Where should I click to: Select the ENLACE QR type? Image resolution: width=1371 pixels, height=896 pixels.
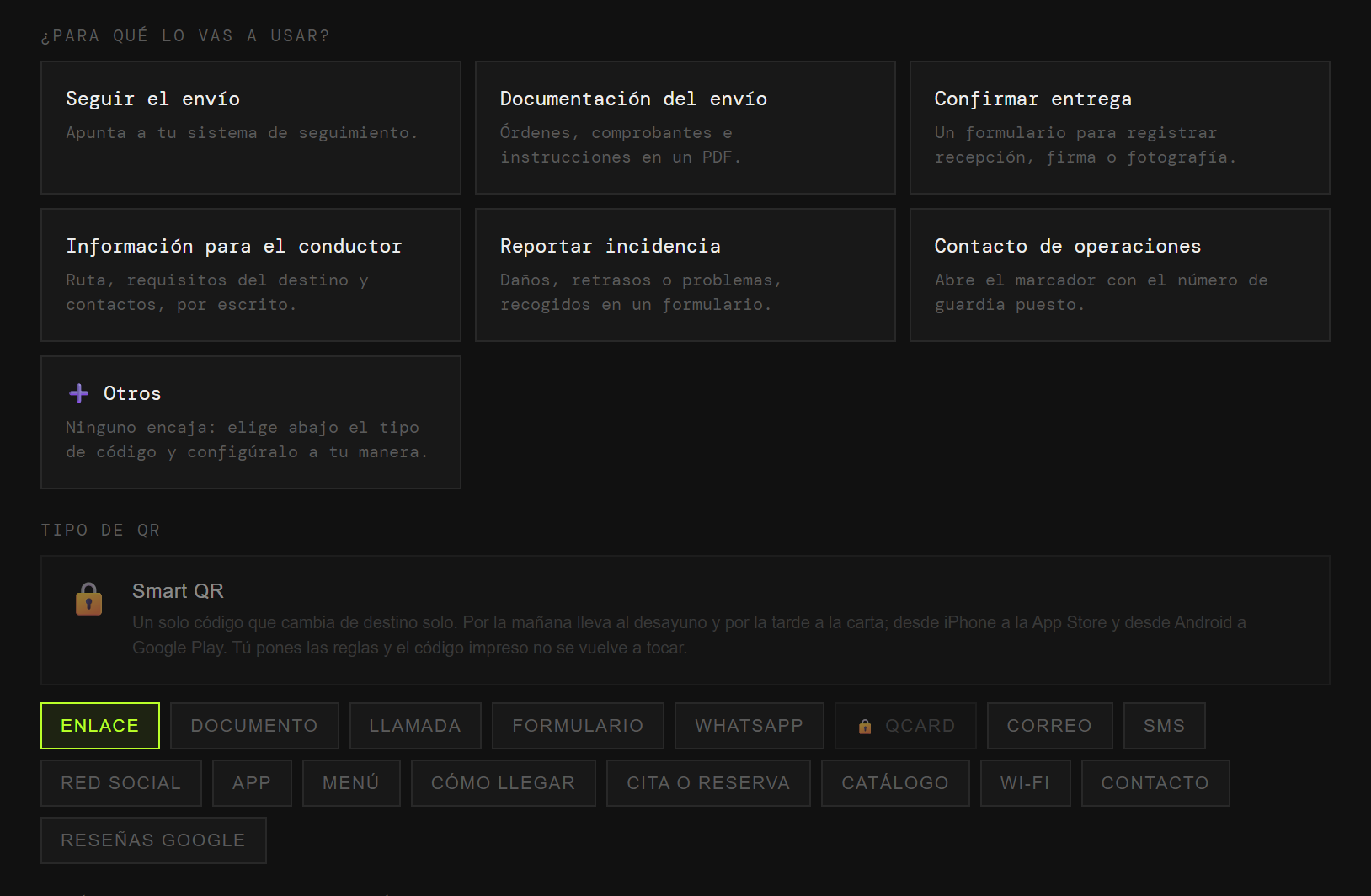coord(100,726)
